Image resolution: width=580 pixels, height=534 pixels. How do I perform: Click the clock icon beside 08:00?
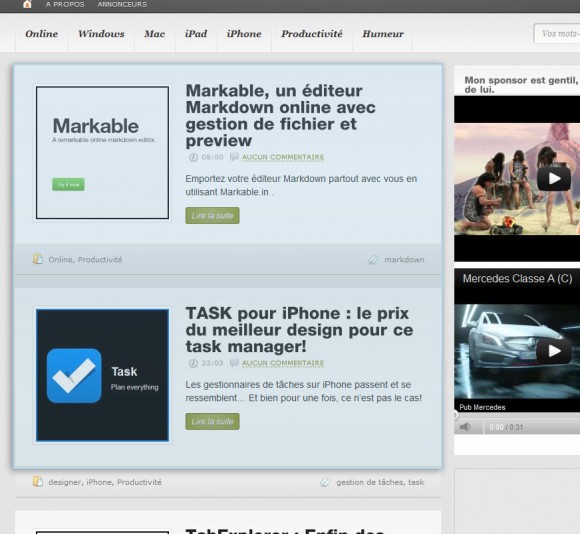point(193,157)
